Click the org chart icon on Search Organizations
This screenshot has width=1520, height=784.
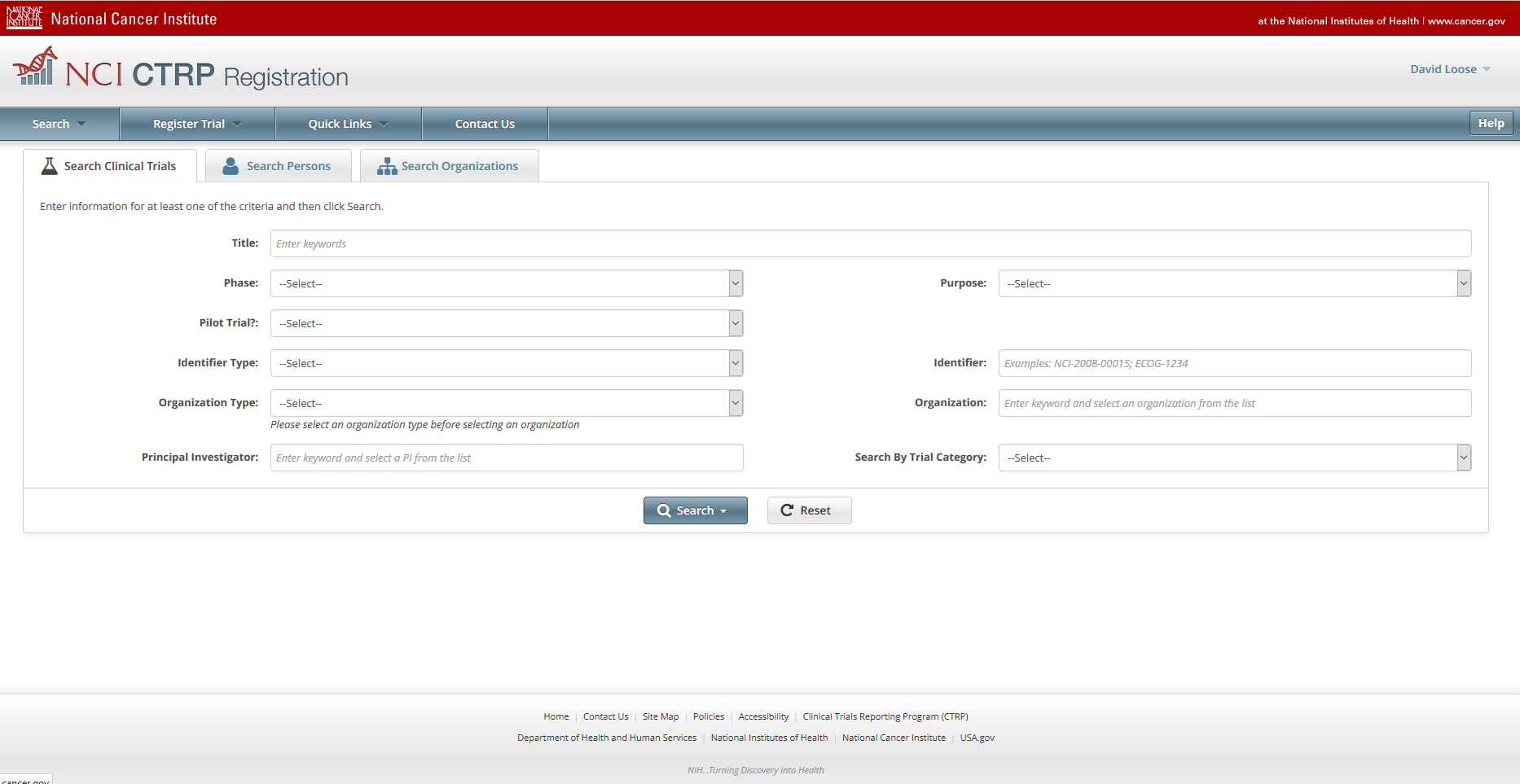point(387,166)
